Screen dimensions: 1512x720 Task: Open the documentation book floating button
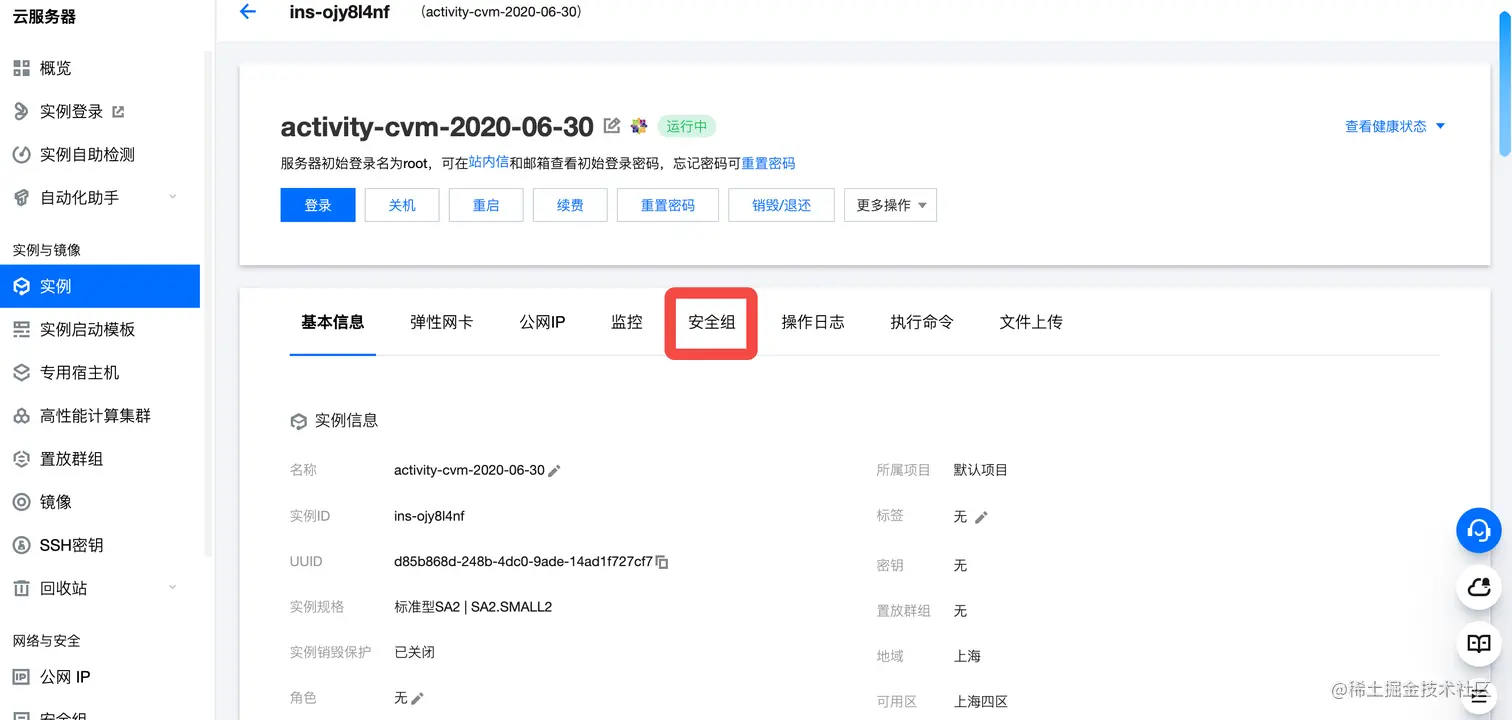tap(1479, 644)
